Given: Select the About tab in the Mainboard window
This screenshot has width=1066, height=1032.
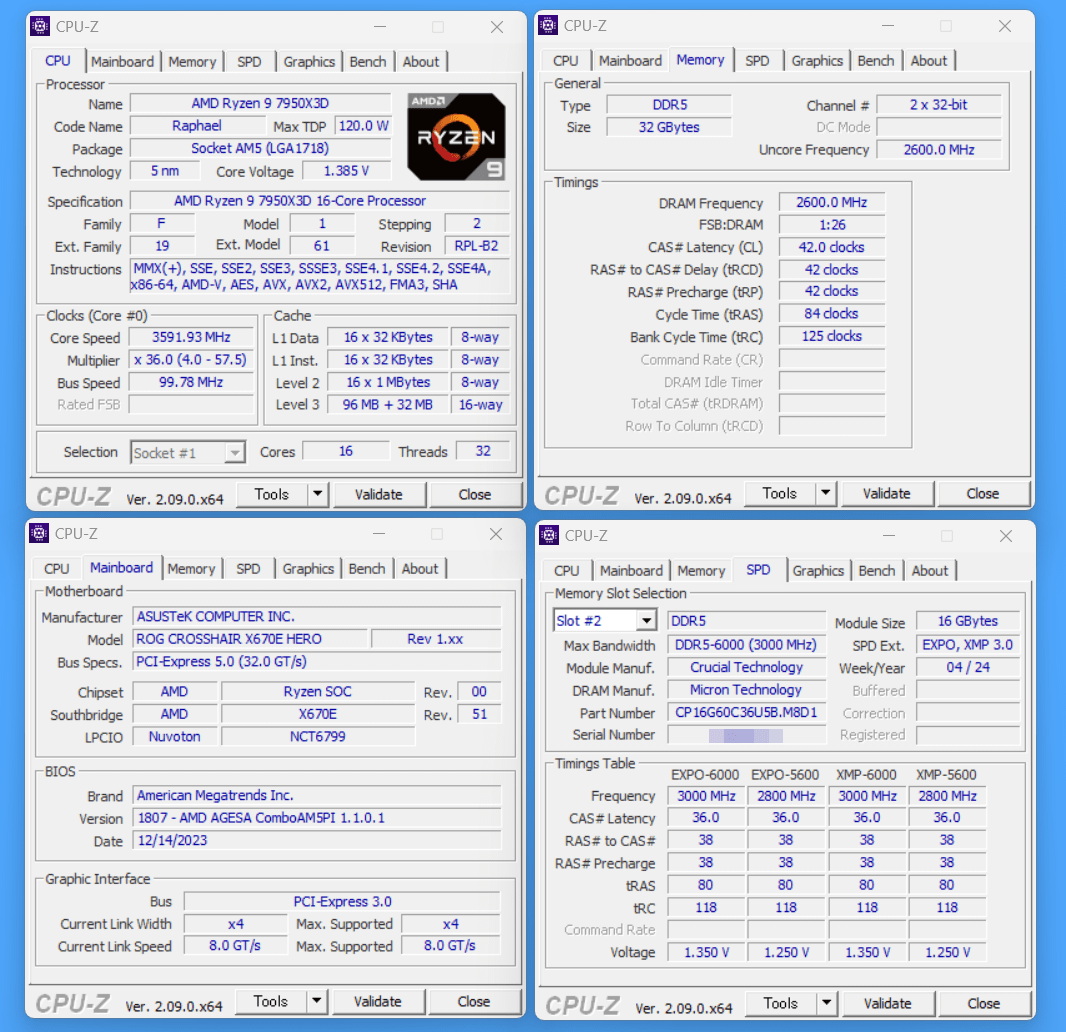Looking at the screenshot, I should [x=420, y=569].
